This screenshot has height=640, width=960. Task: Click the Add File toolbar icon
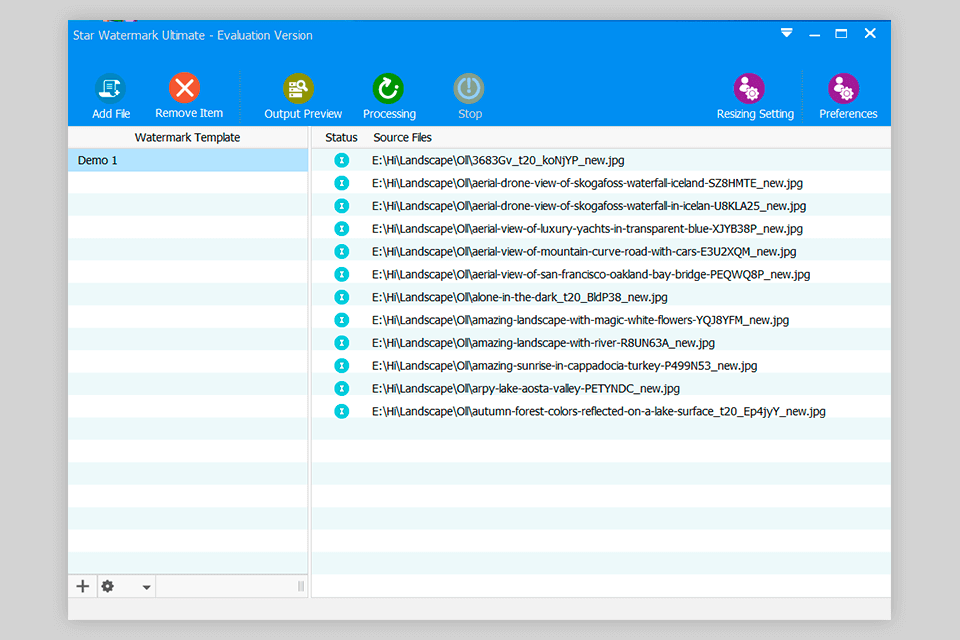(110, 88)
